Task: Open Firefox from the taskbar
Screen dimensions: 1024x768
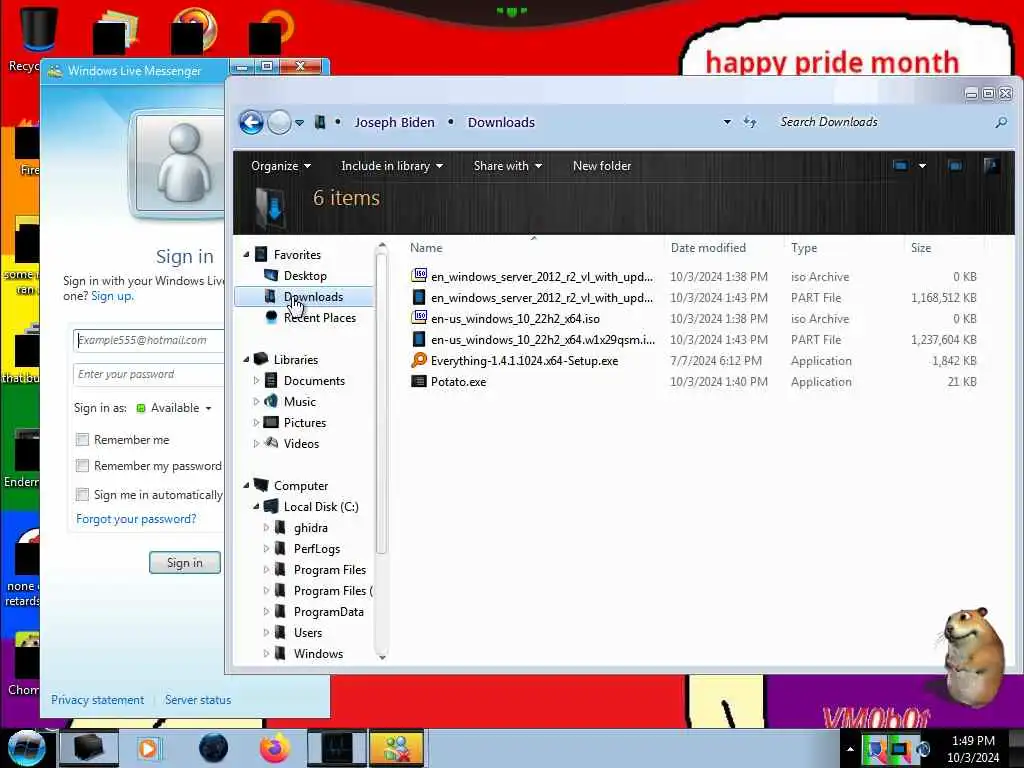Action: [275, 748]
